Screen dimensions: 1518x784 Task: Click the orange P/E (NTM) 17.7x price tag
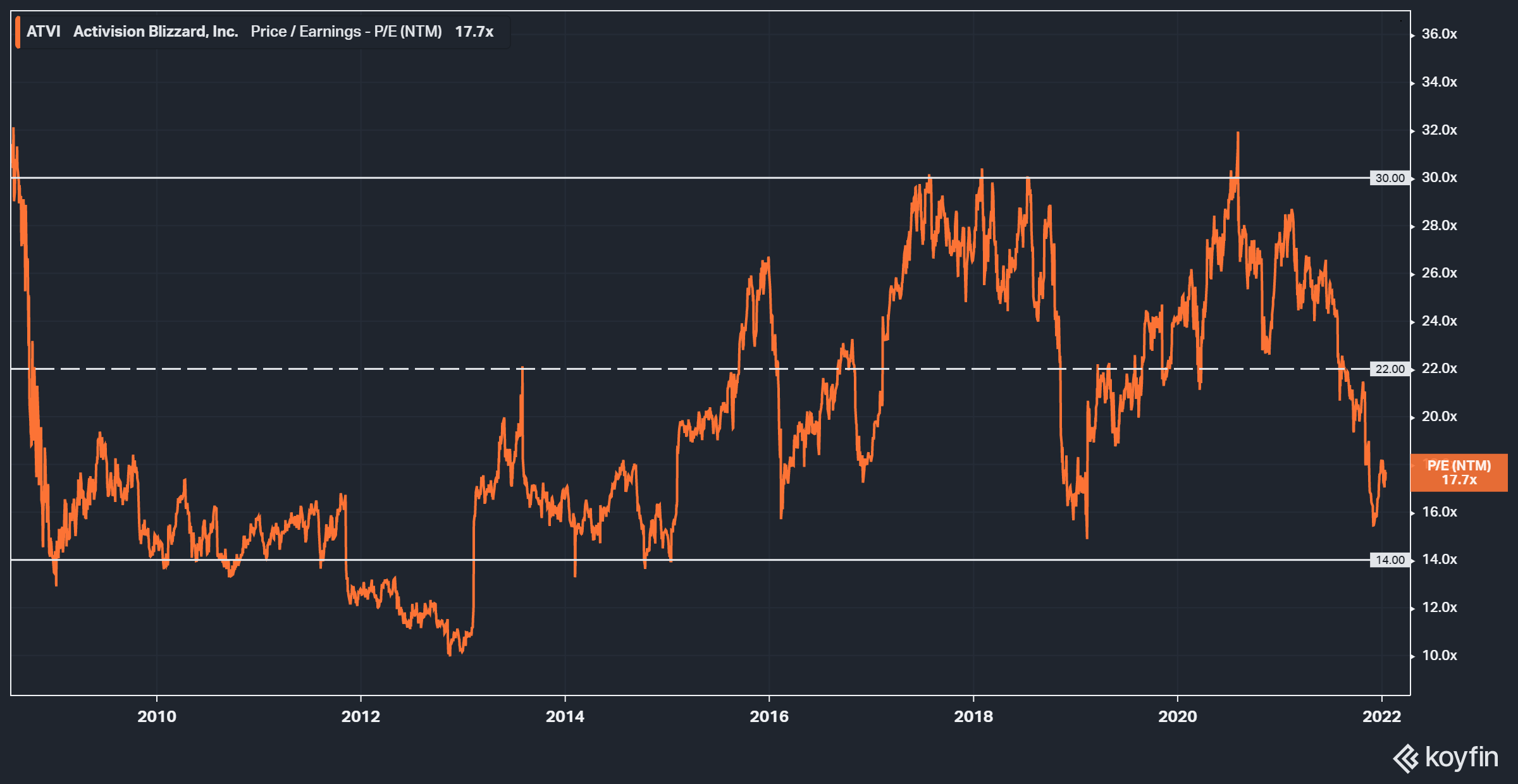pos(1459,473)
